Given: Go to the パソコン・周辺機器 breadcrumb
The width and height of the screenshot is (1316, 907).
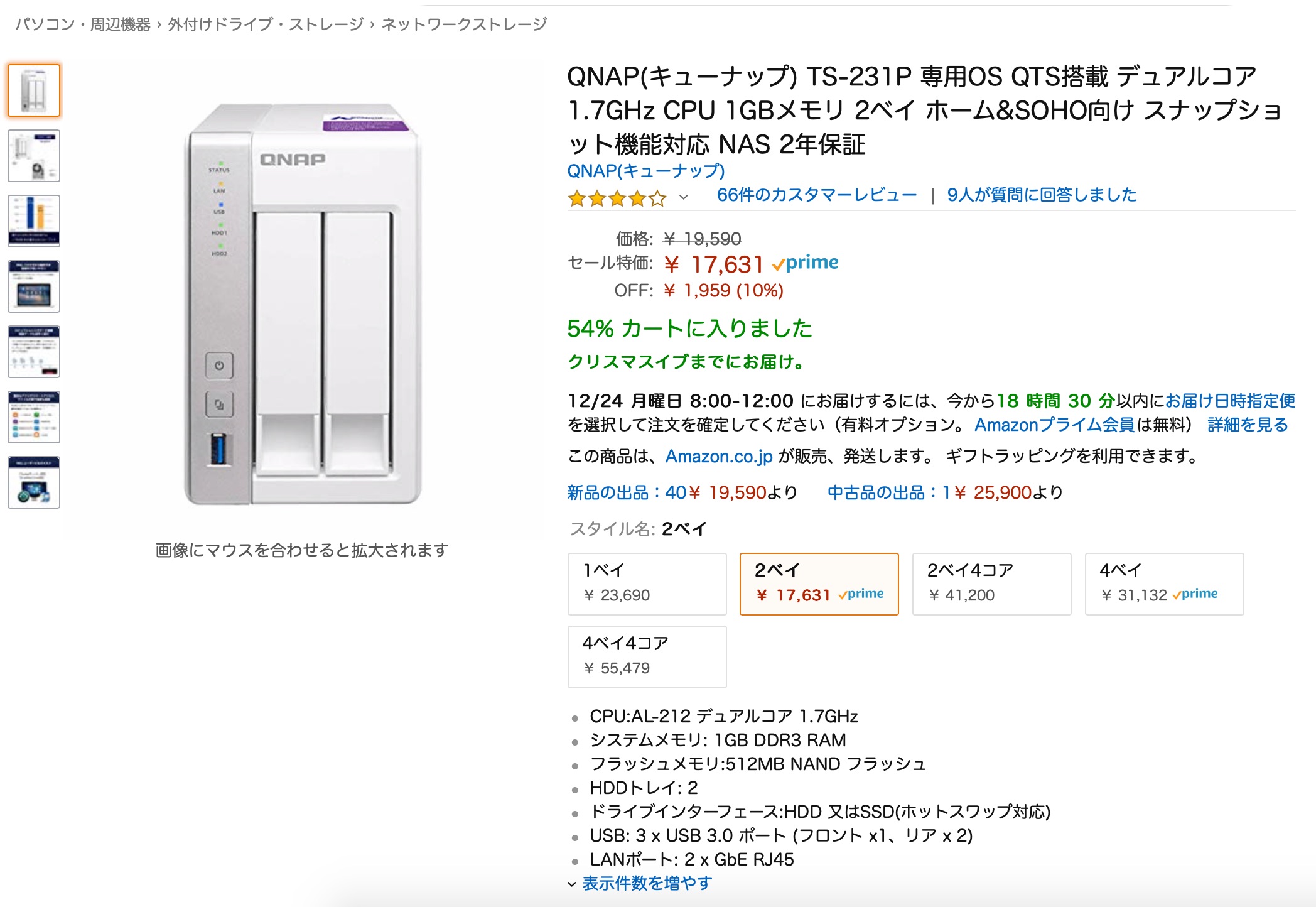Looking at the screenshot, I should (x=83, y=24).
